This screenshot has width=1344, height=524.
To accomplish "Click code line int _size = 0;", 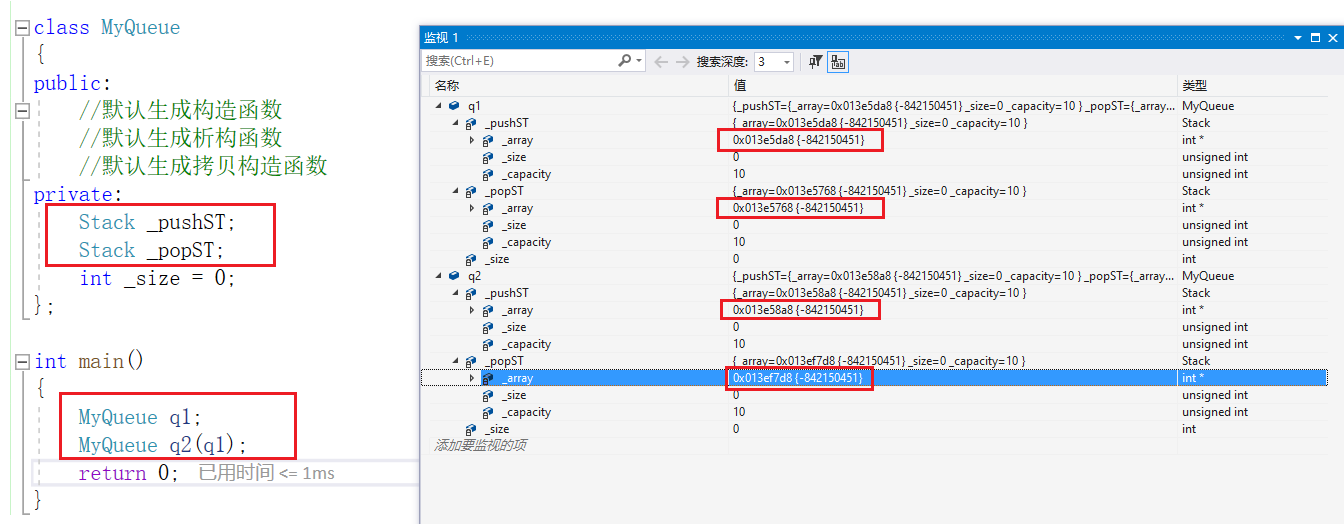I will [157, 278].
